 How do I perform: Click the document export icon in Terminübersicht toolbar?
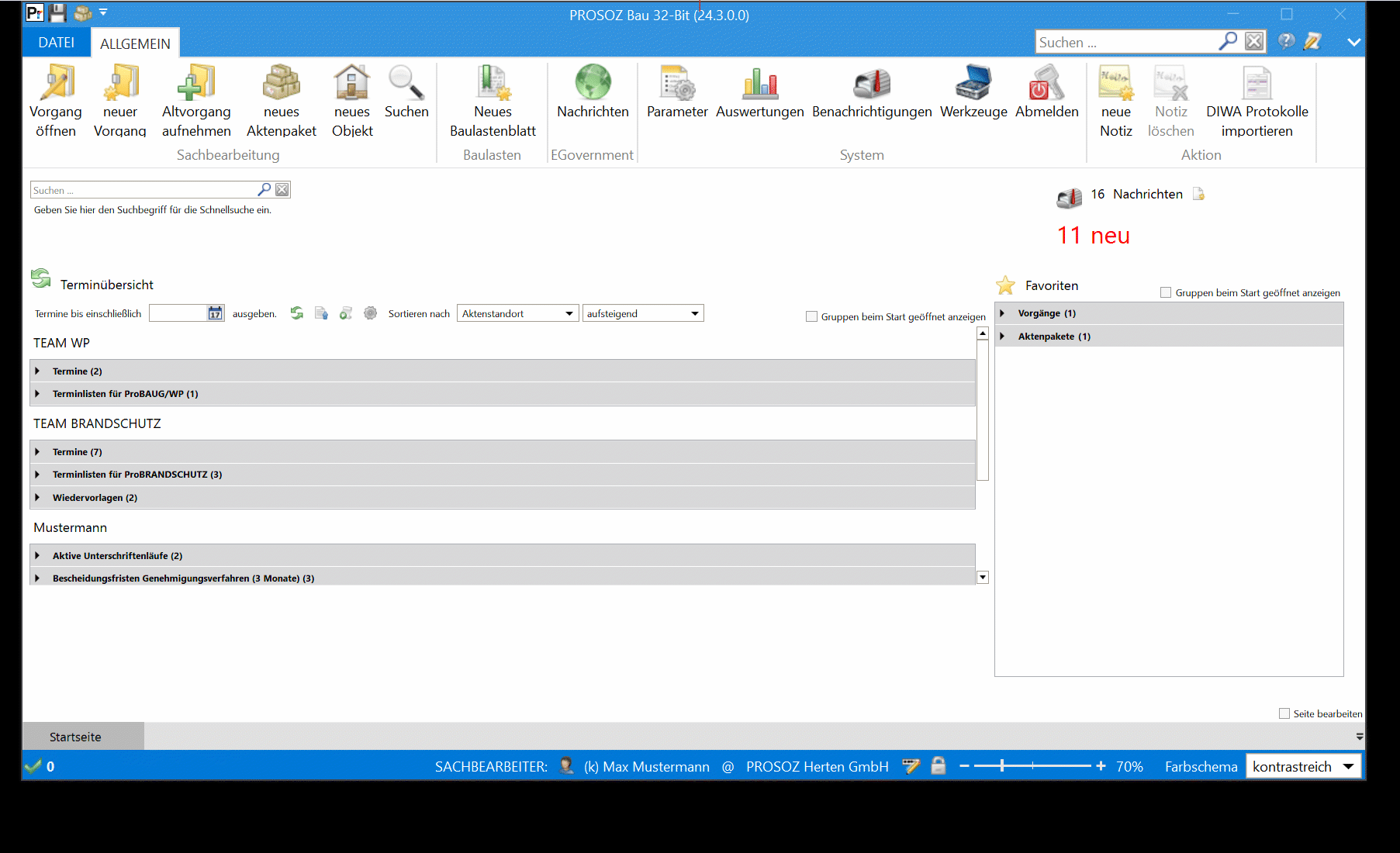point(321,313)
